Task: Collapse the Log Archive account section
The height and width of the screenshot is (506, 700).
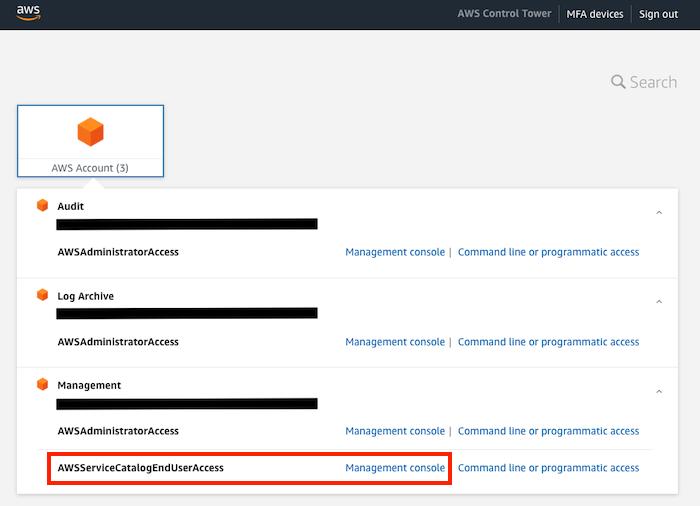Action: point(659,302)
